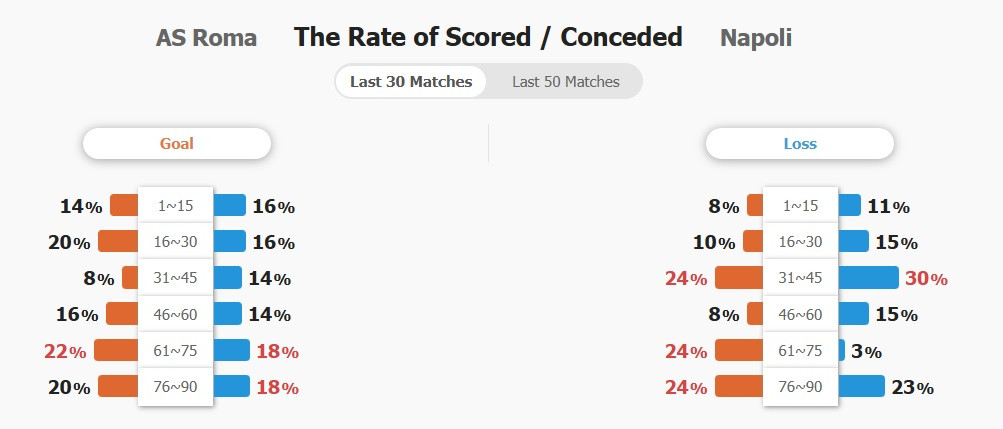Click the Napoli team name

755,38
